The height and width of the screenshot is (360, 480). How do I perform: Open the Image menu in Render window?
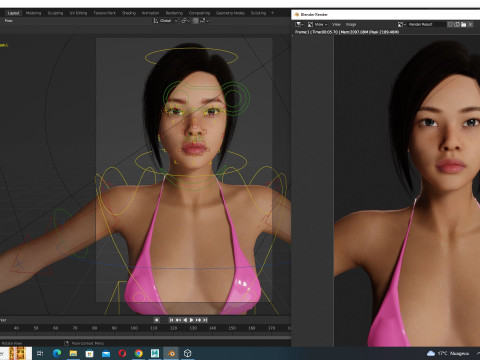[351, 24]
